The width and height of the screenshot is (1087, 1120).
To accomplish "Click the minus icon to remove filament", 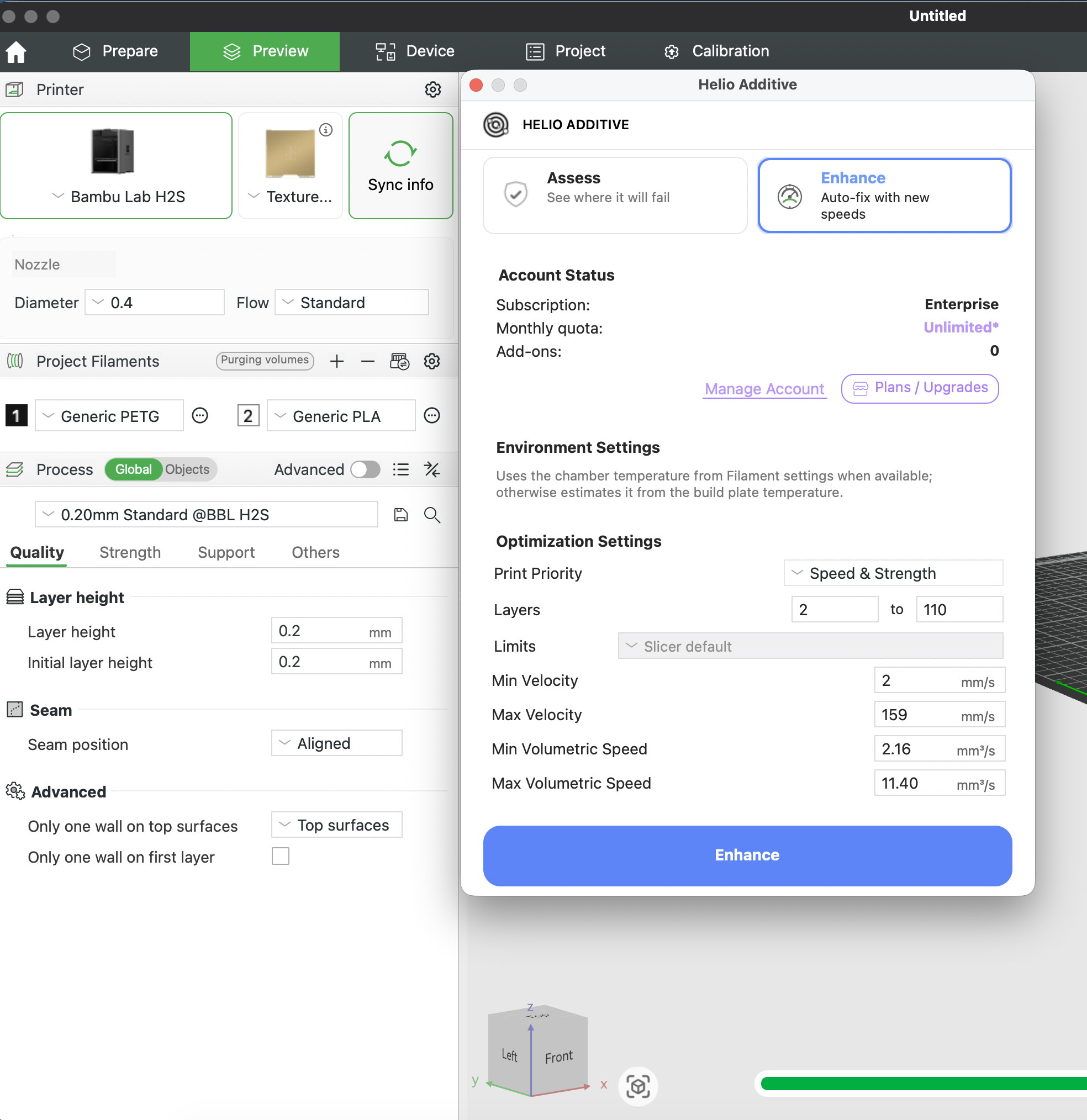I will pos(367,361).
